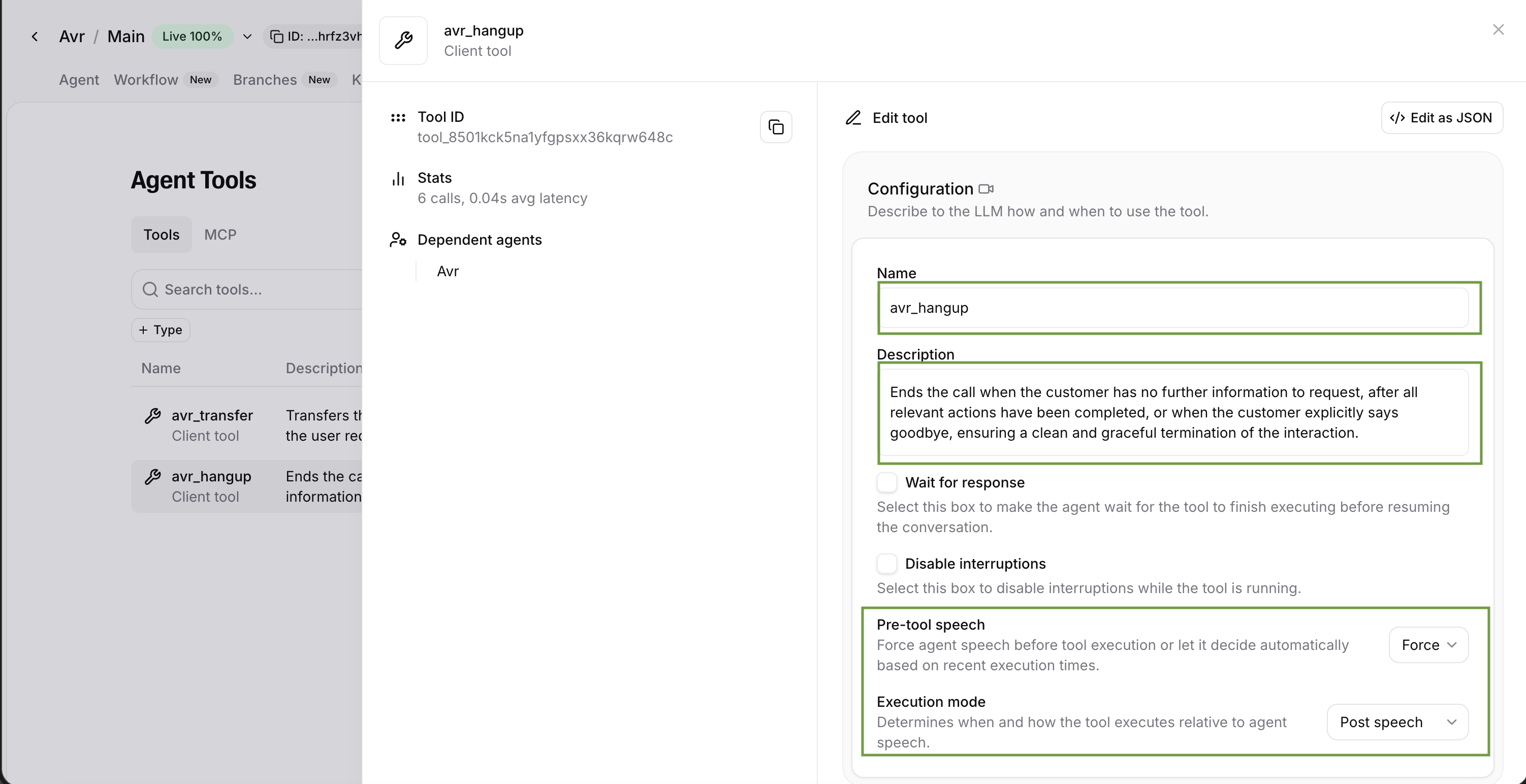Click the copy icon before agent ID
The image size is (1526, 784).
point(277,37)
